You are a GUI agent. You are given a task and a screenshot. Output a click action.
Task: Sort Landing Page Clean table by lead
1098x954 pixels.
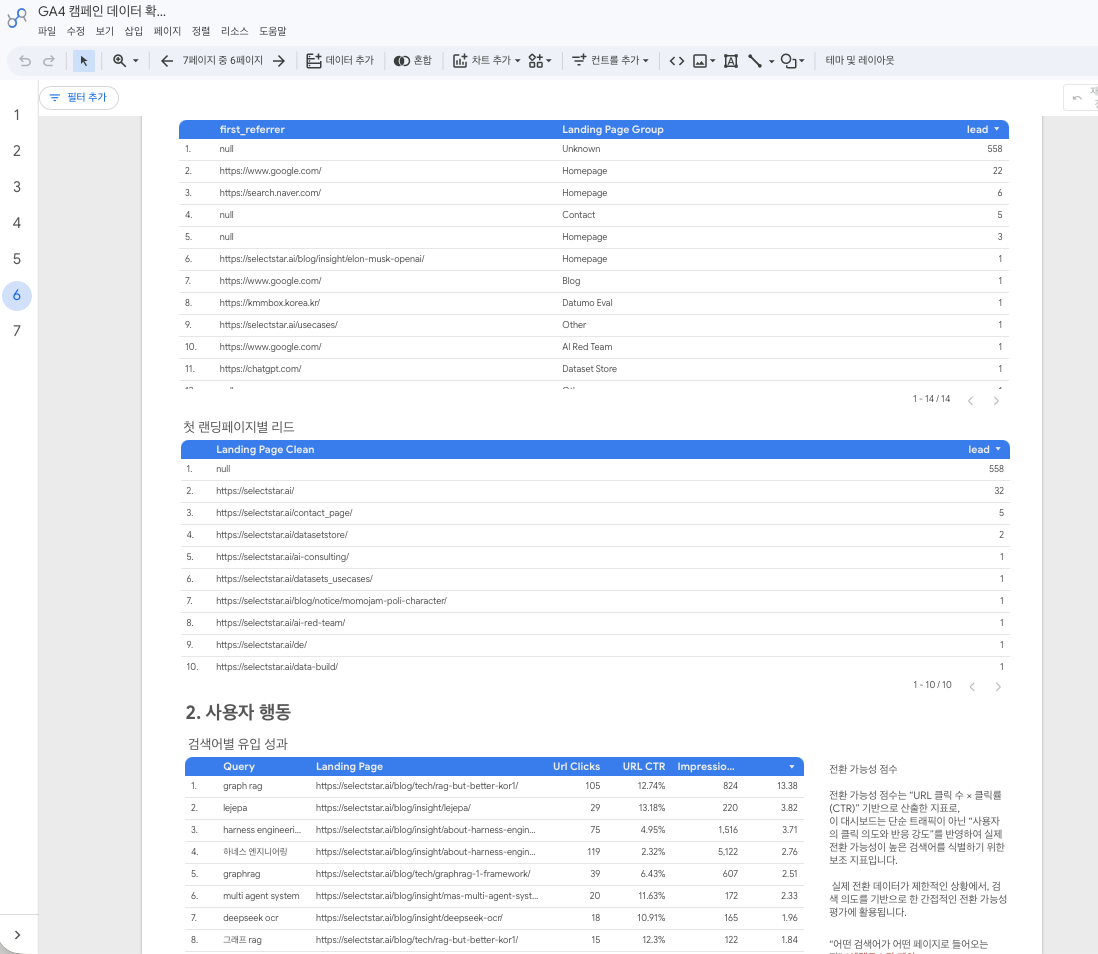pyautogui.click(x=984, y=449)
